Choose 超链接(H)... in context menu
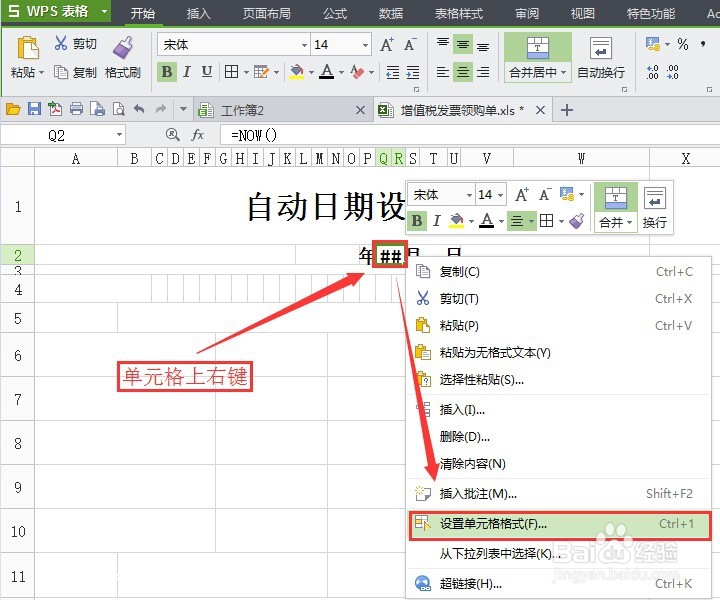 click(558, 583)
